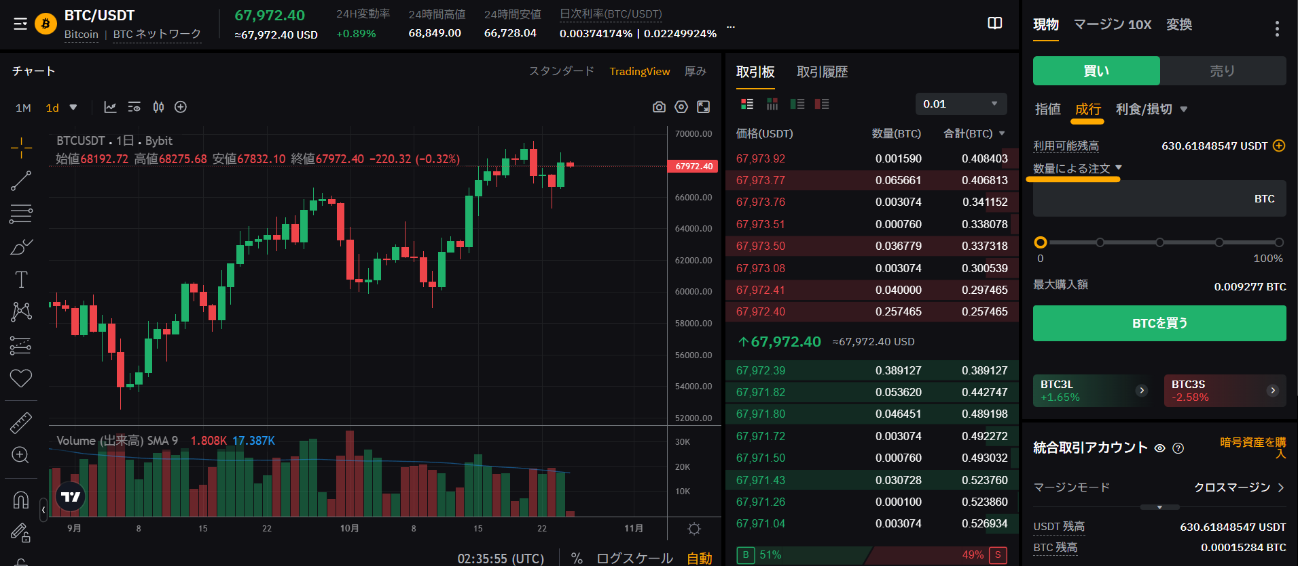
Task: Open the Spot (現物) tab
Action: [1046, 24]
